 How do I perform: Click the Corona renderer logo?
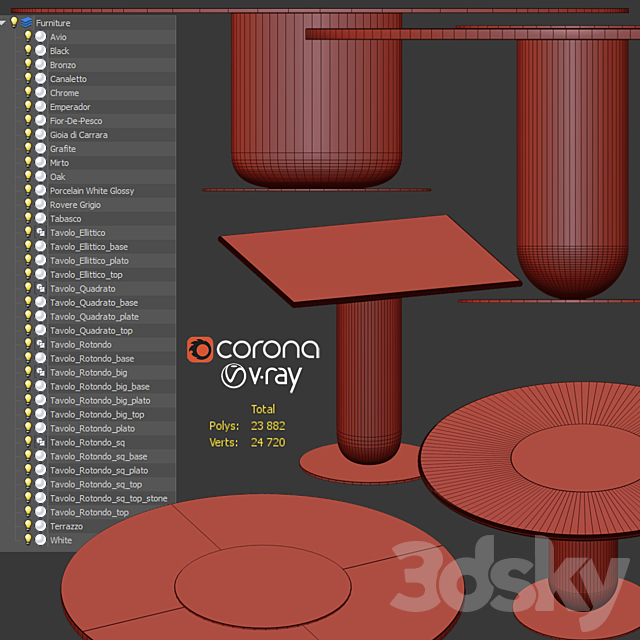click(x=254, y=349)
